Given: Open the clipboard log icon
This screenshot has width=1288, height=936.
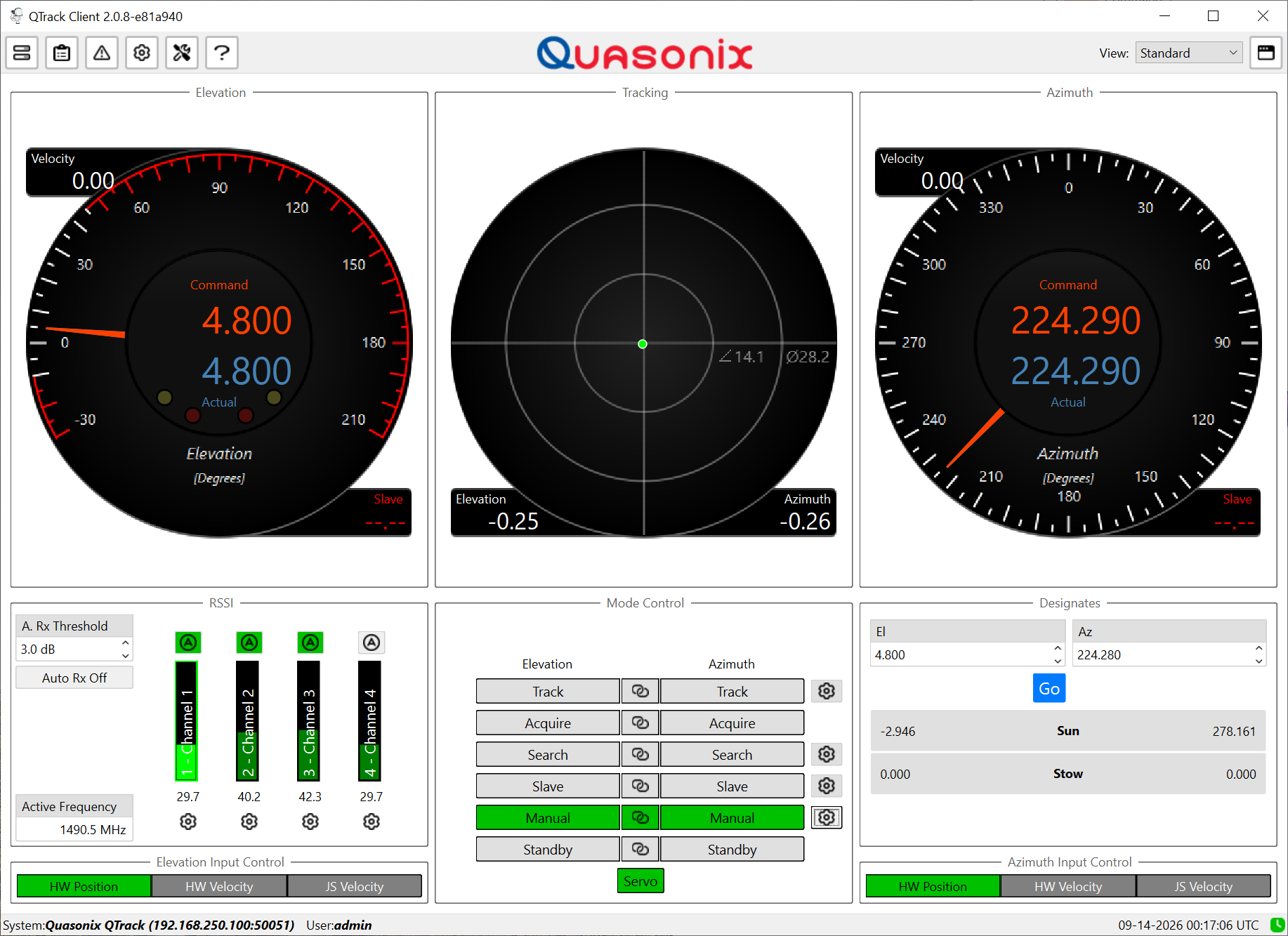Looking at the screenshot, I should (62, 53).
